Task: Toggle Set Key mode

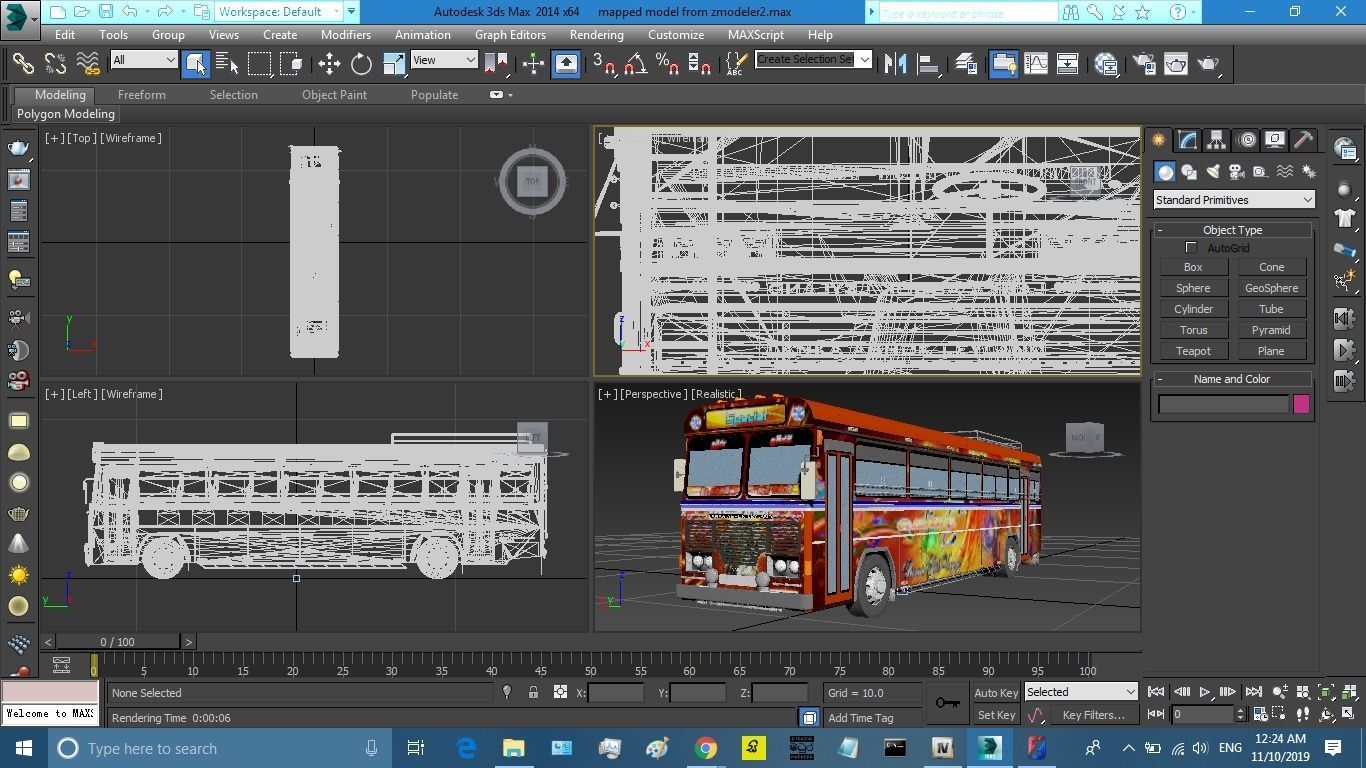Action: 996,715
